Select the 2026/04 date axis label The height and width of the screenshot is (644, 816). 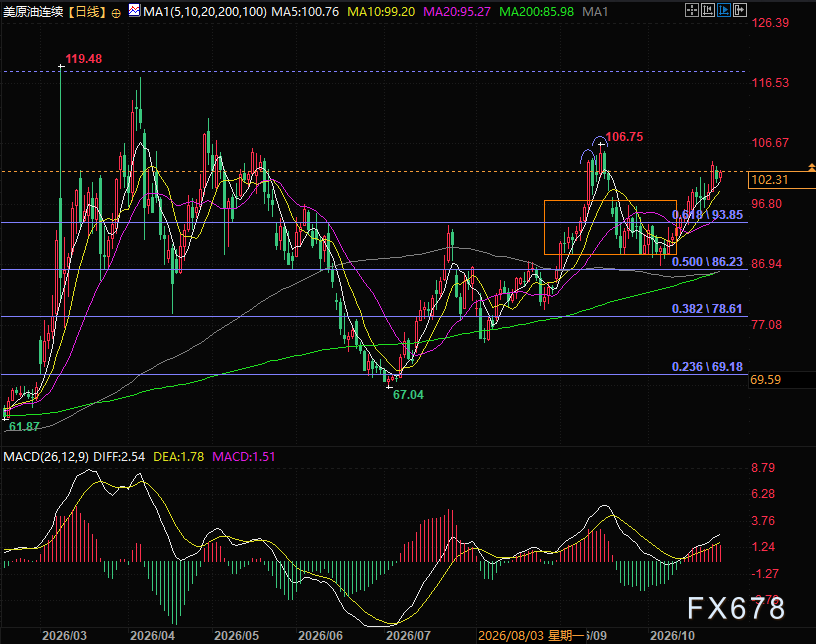152,636
